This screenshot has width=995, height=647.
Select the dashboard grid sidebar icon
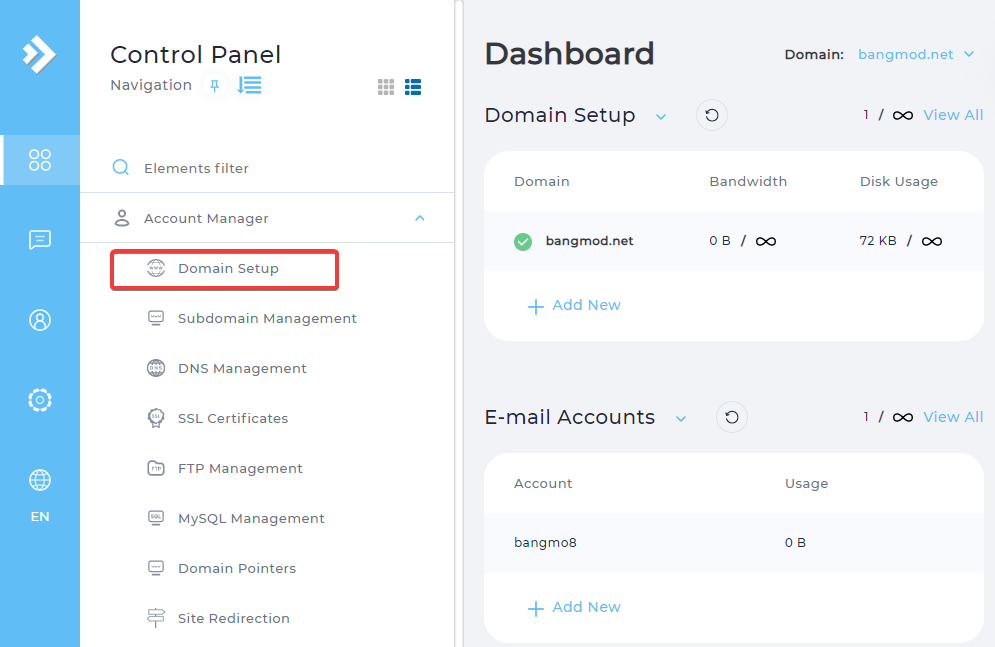click(x=40, y=160)
